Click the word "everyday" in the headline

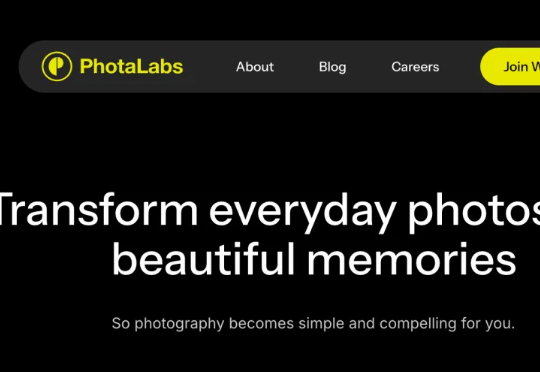(x=302, y=212)
